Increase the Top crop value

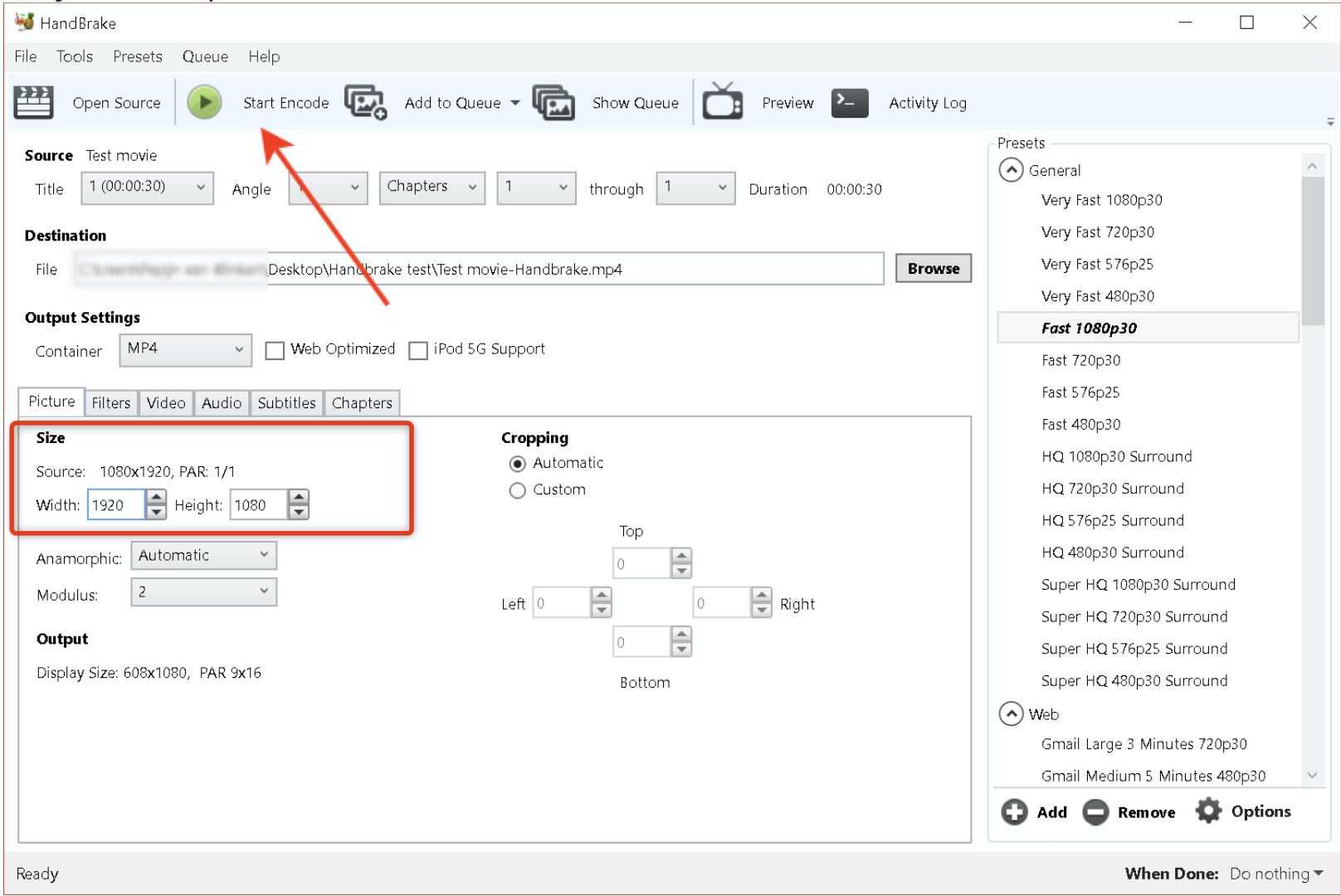(x=681, y=556)
